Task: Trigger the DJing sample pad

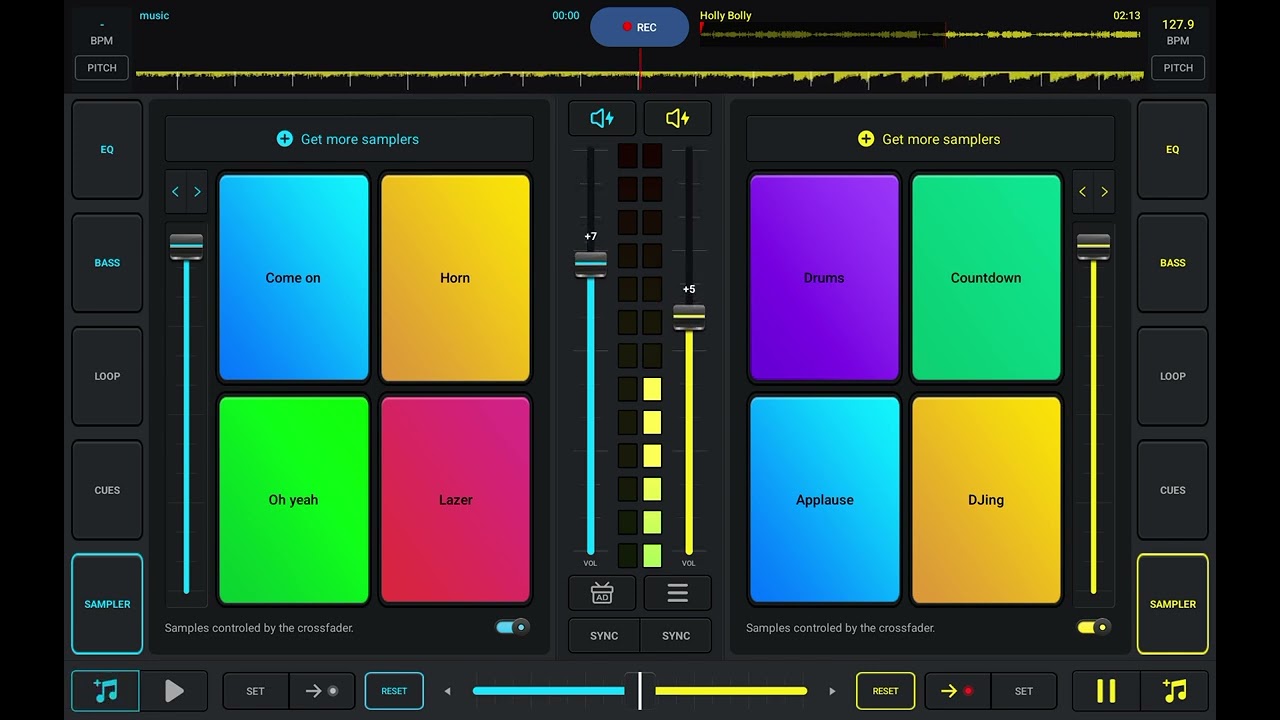Action: pyautogui.click(x=986, y=500)
